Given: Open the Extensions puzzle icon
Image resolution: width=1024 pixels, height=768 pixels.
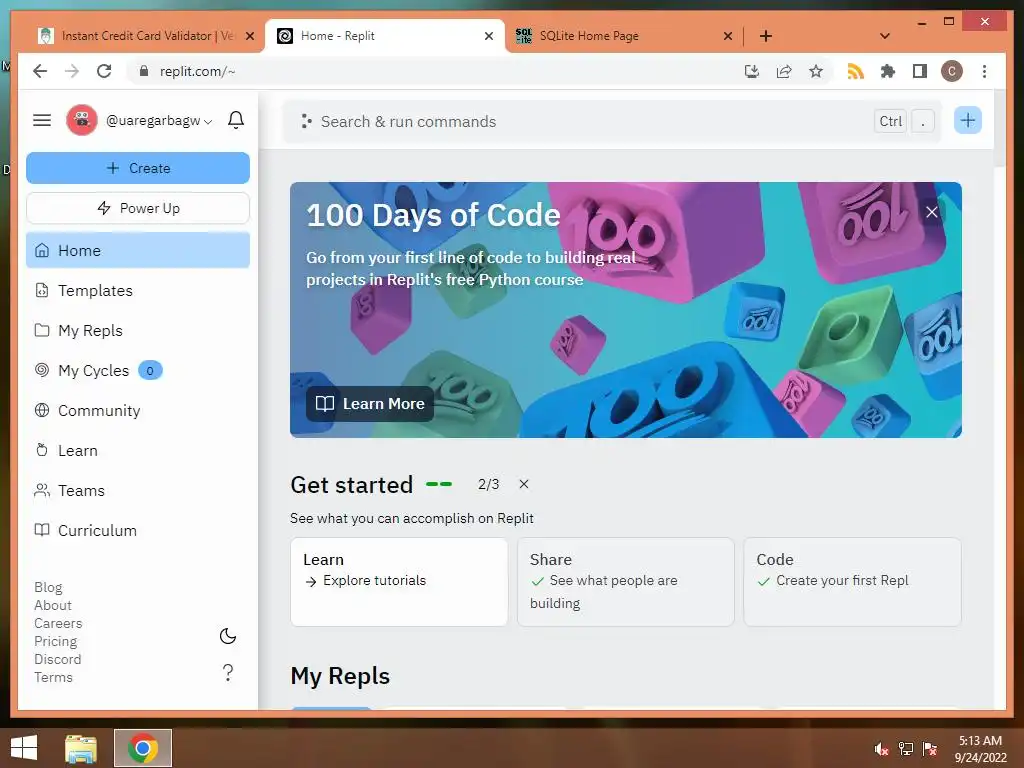Looking at the screenshot, I should coord(888,71).
